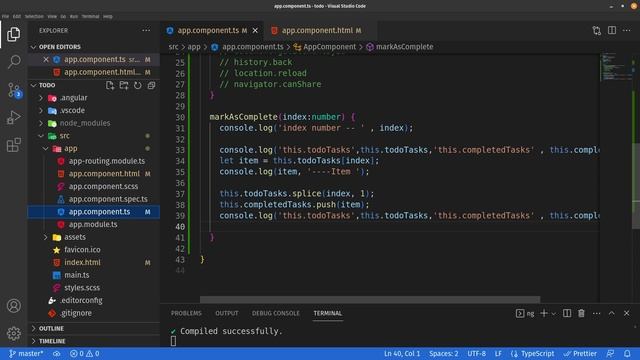640x360 pixels.
Task: Close app.component.ts in Open Editors list
Action: click(x=46, y=60)
